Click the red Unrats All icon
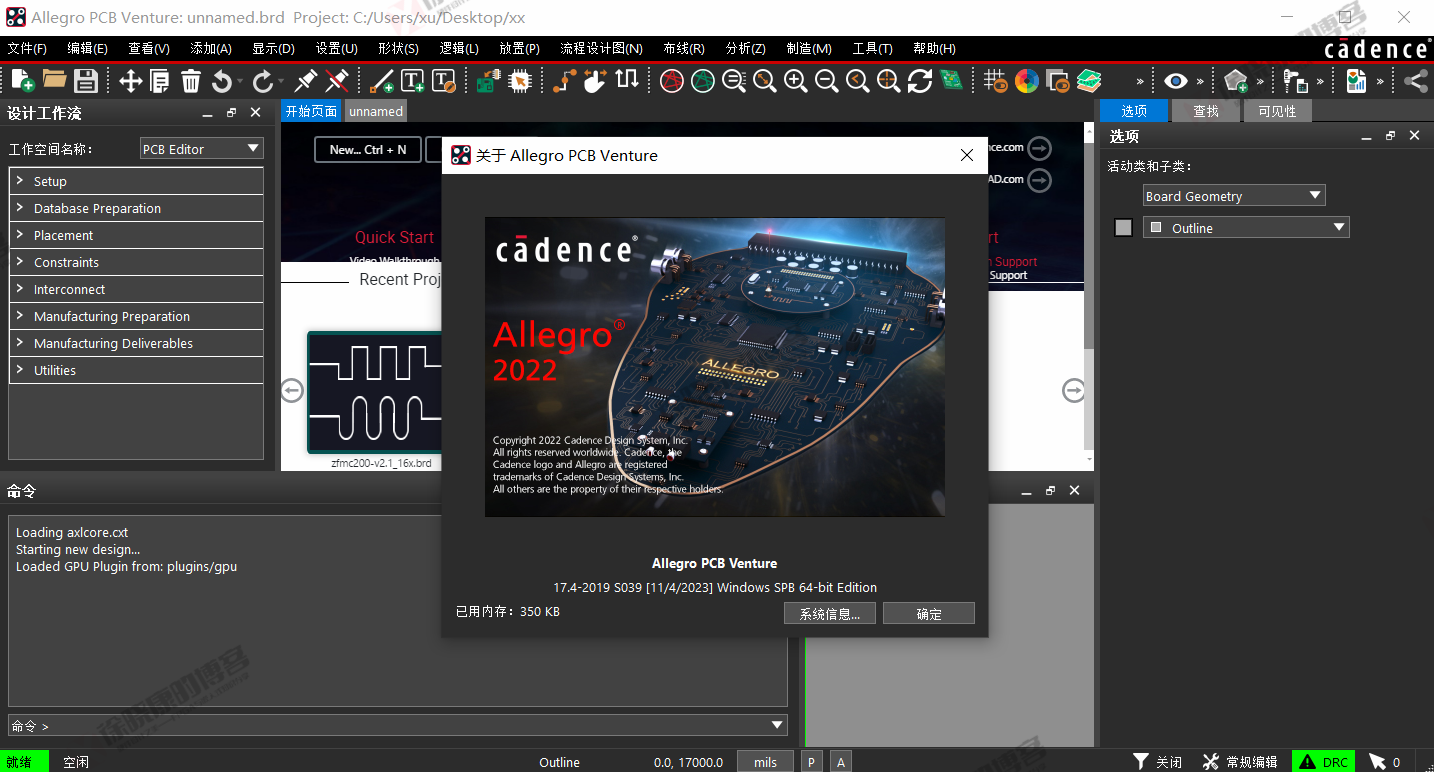 672,81
